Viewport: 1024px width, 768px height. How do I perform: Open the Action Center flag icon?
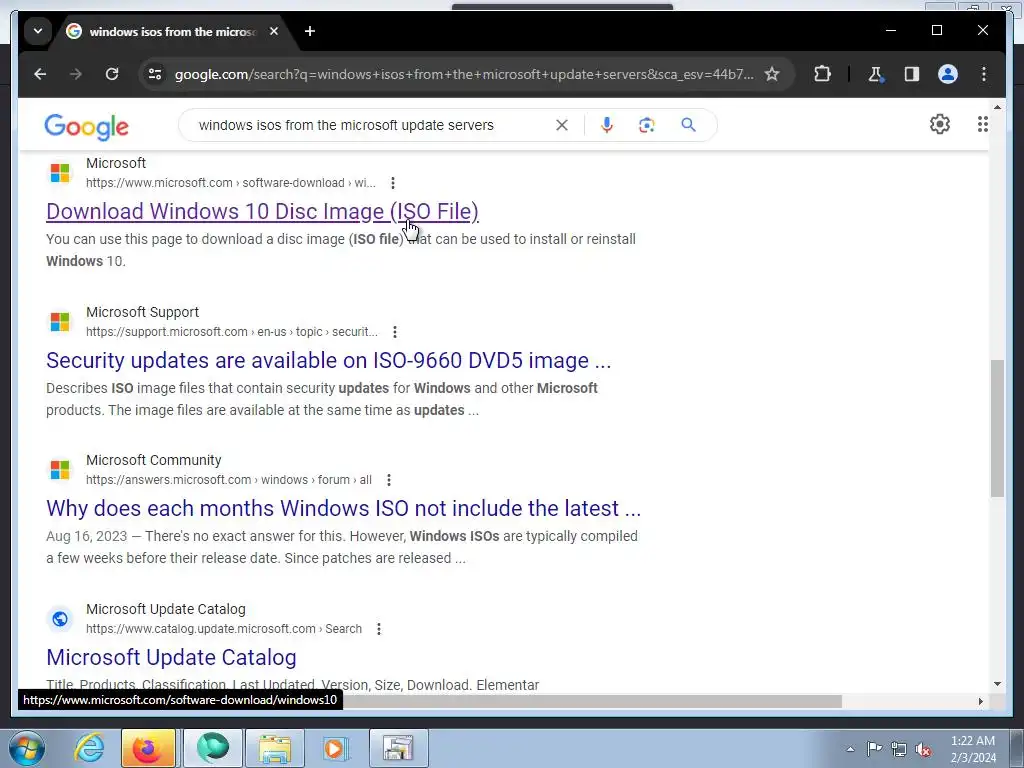pyautogui.click(x=874, y=749)
